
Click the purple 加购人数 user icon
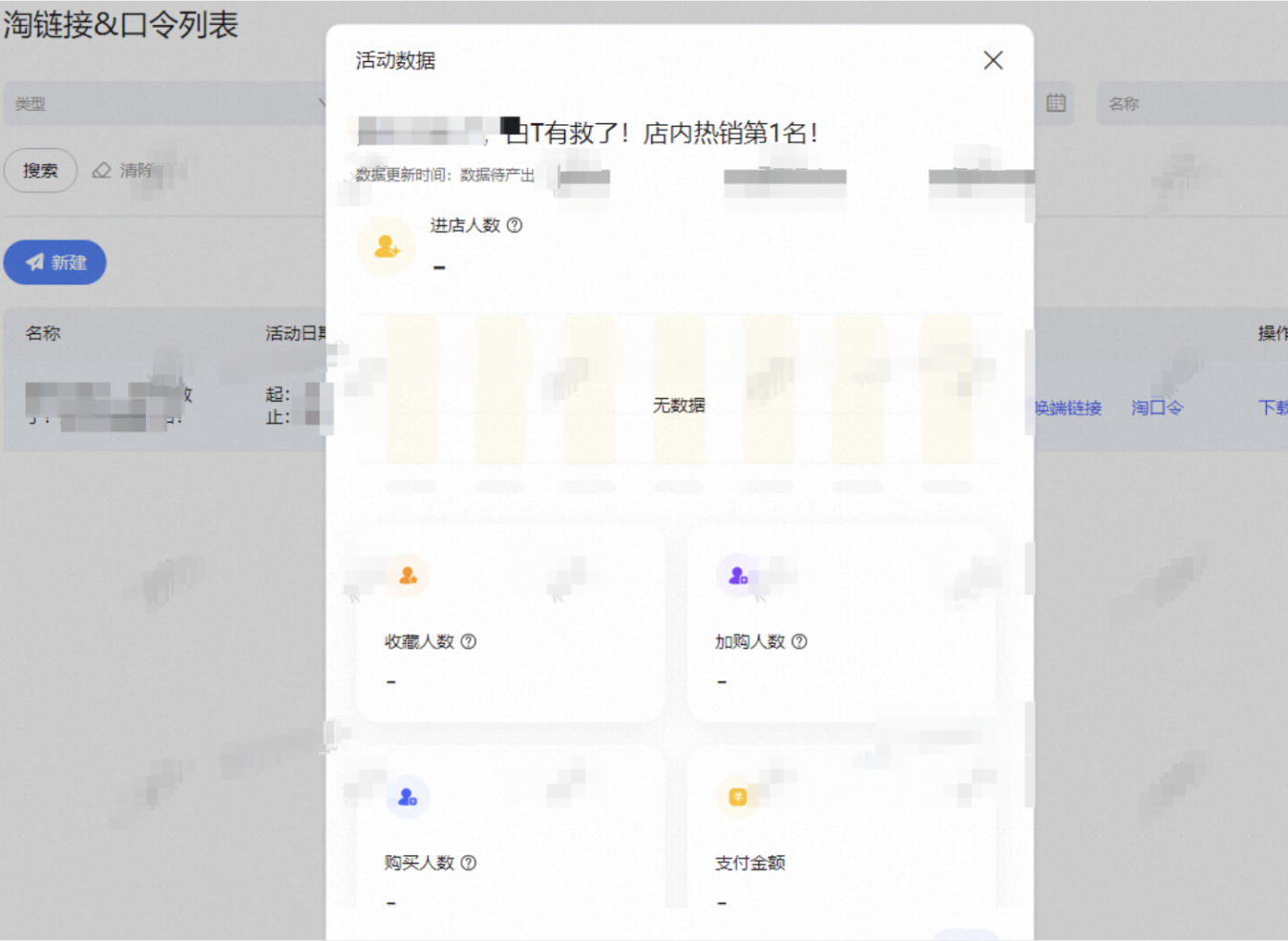point(738,575)
